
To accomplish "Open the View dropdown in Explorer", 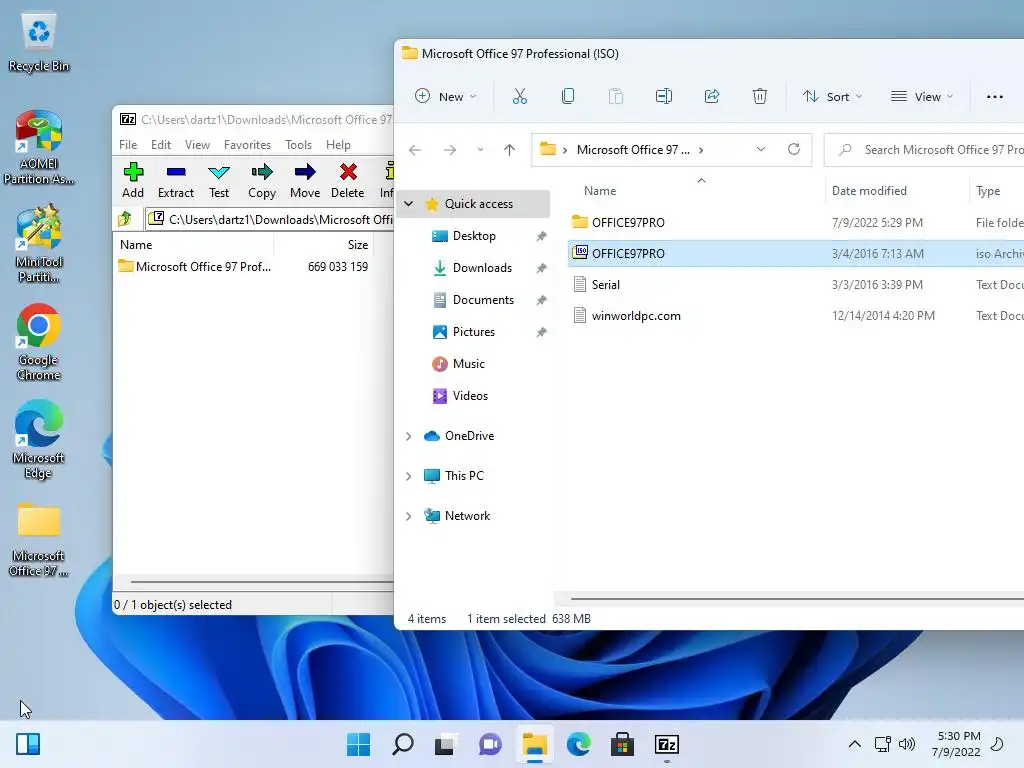I will pyautogui.click(x=922, y=97).
